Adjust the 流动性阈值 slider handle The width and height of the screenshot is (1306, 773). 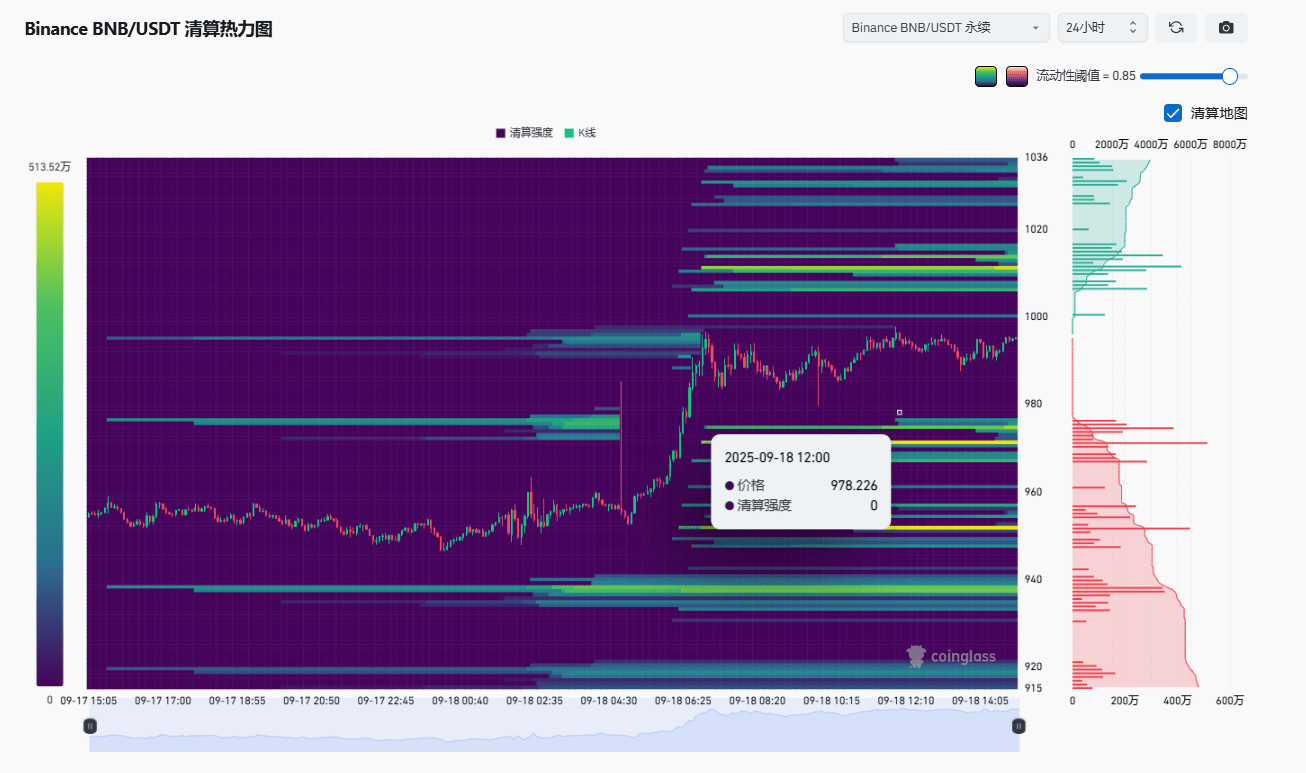pos(1230,76)
